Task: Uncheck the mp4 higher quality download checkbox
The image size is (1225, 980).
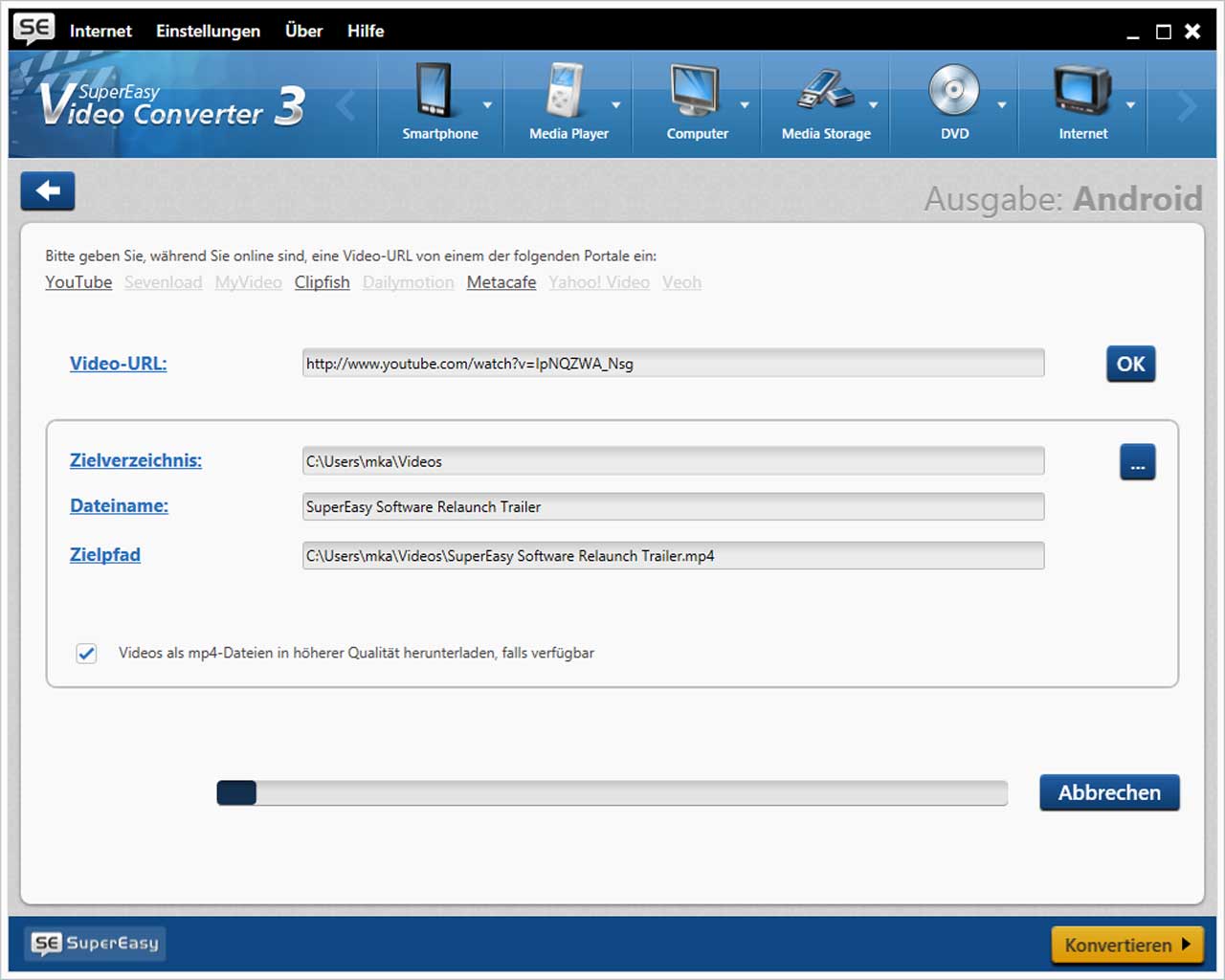Action: pyautogui.click(x=86, y=654)
